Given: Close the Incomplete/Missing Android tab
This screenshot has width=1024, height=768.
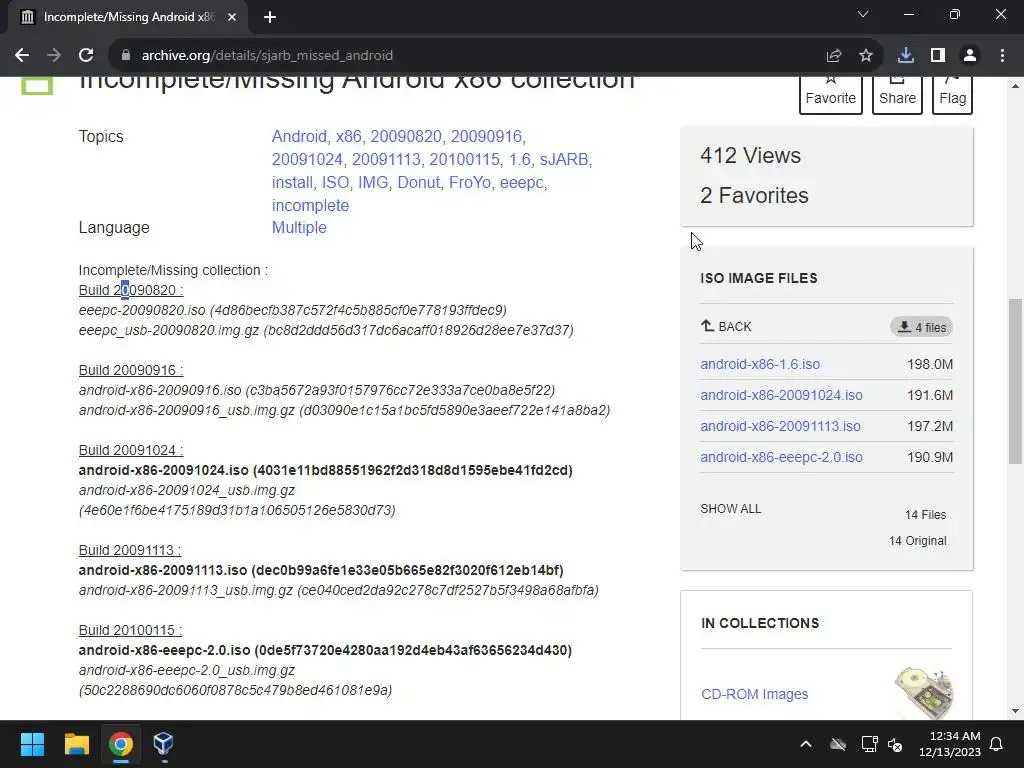Looking at the screenshot, I should click(x=232, y=17).
